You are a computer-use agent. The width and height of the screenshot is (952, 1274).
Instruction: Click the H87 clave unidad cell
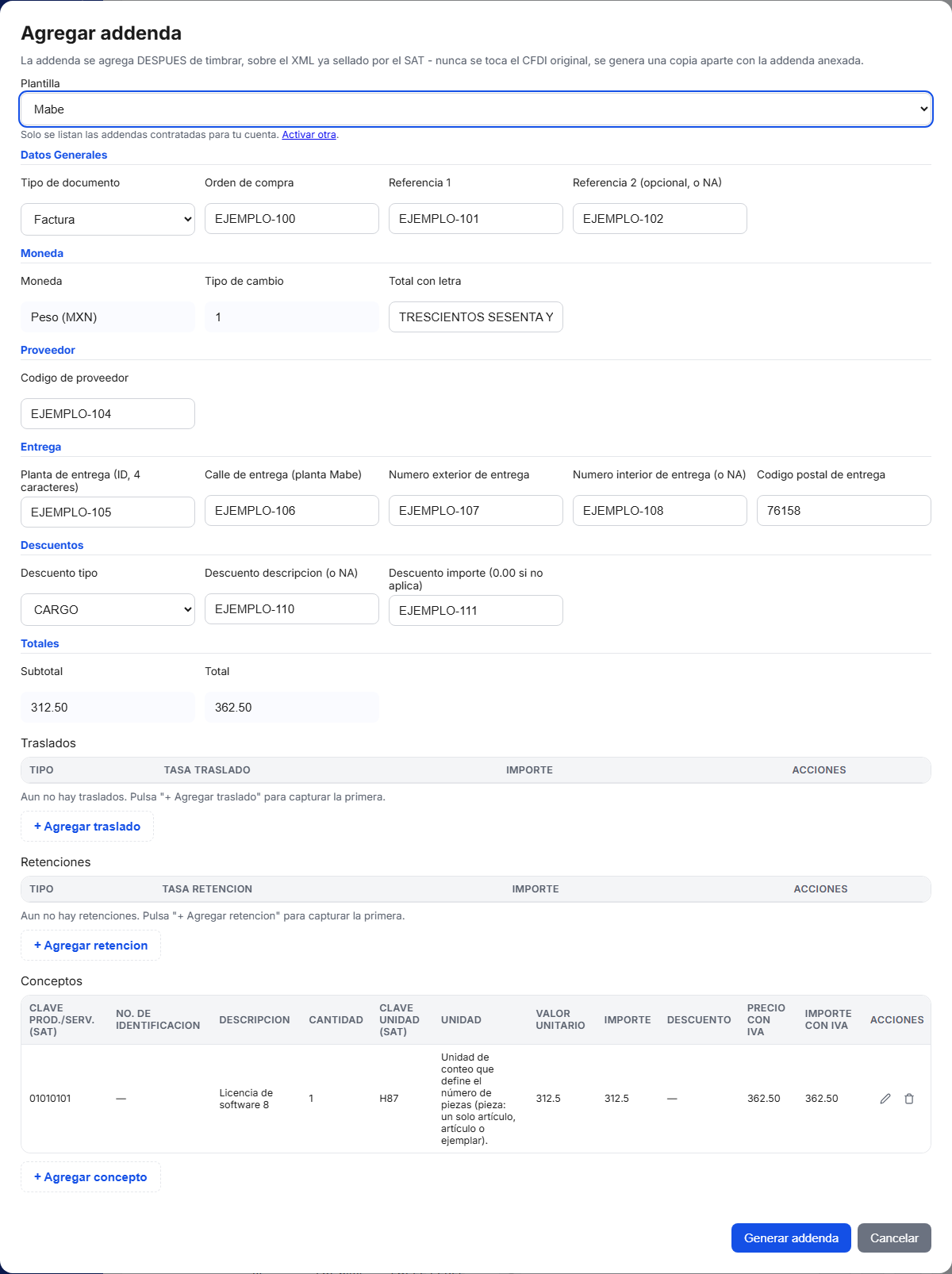pyautogui.click(x=389, y=1099)
